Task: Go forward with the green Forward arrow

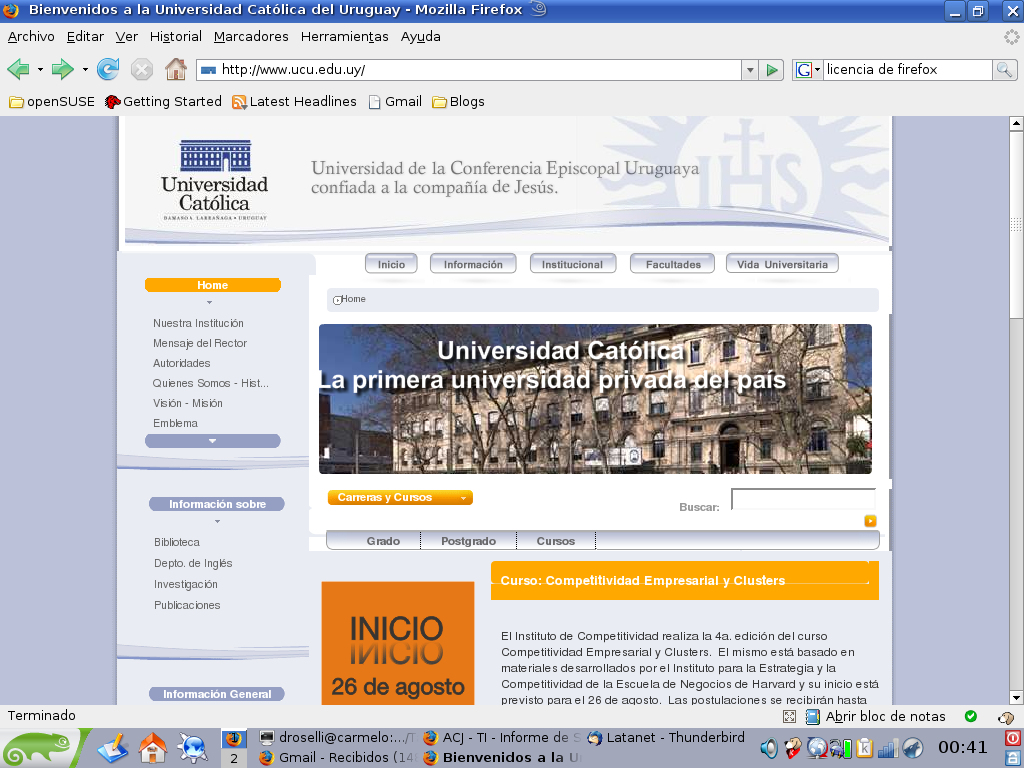Action: click(x=63, y=69)
